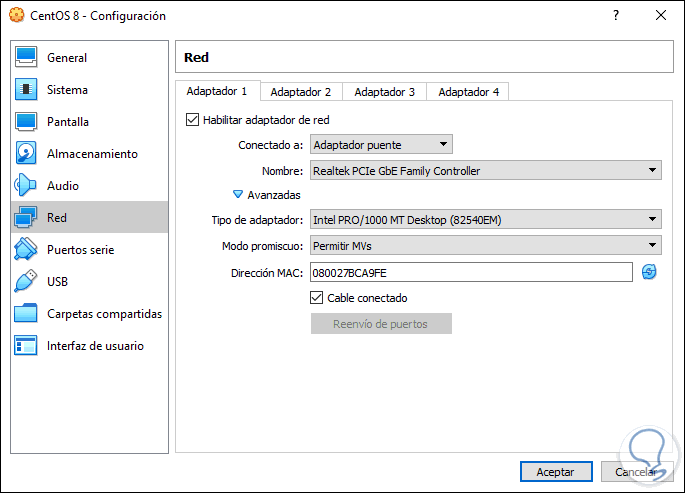
Task: Uncheck the Cable conectado checkbox
Action: [317, 298]
